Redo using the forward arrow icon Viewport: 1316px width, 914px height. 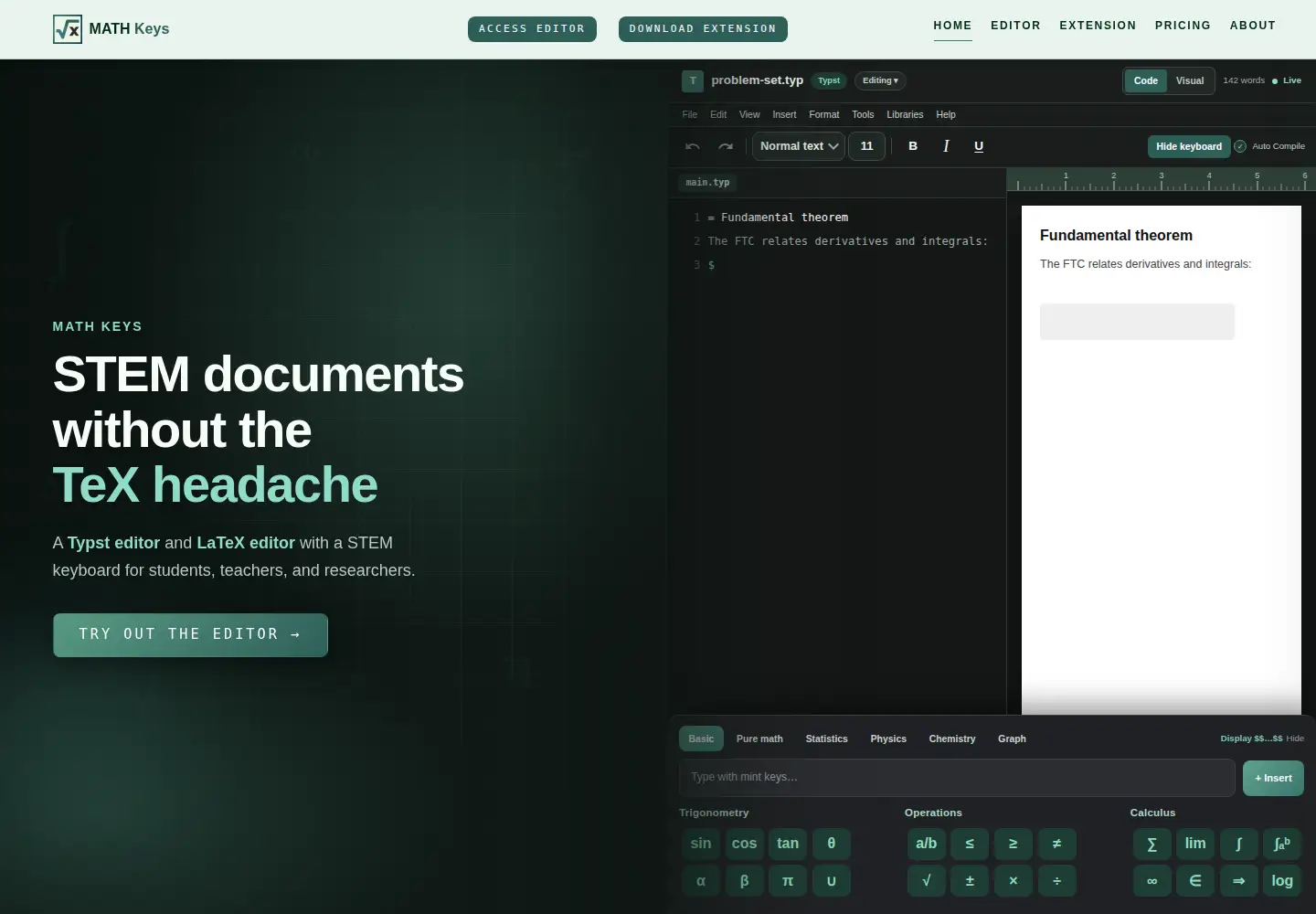pyautogui.click(x=726, y=146)
